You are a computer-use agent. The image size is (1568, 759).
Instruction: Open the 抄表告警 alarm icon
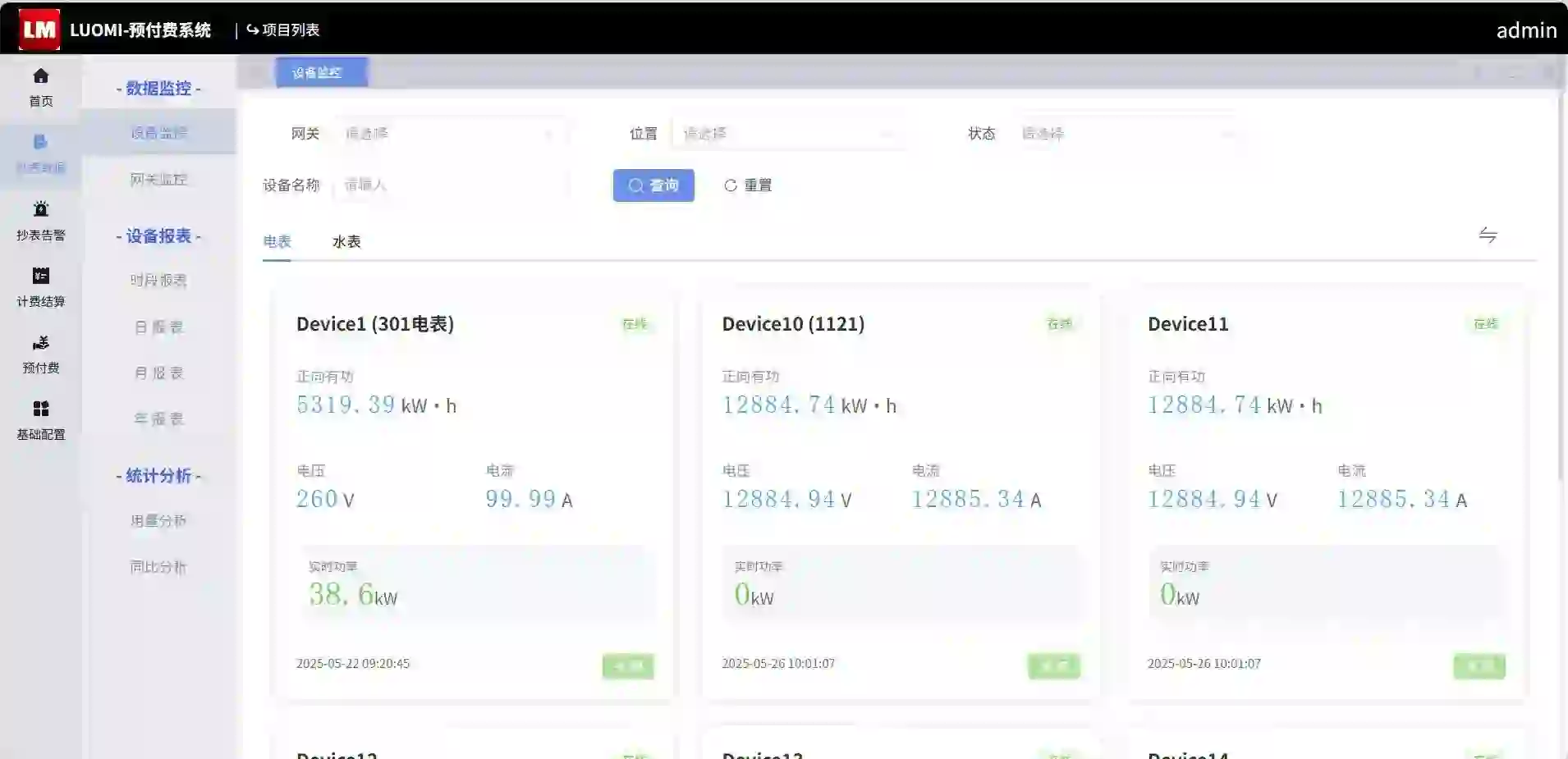(40, 209)
